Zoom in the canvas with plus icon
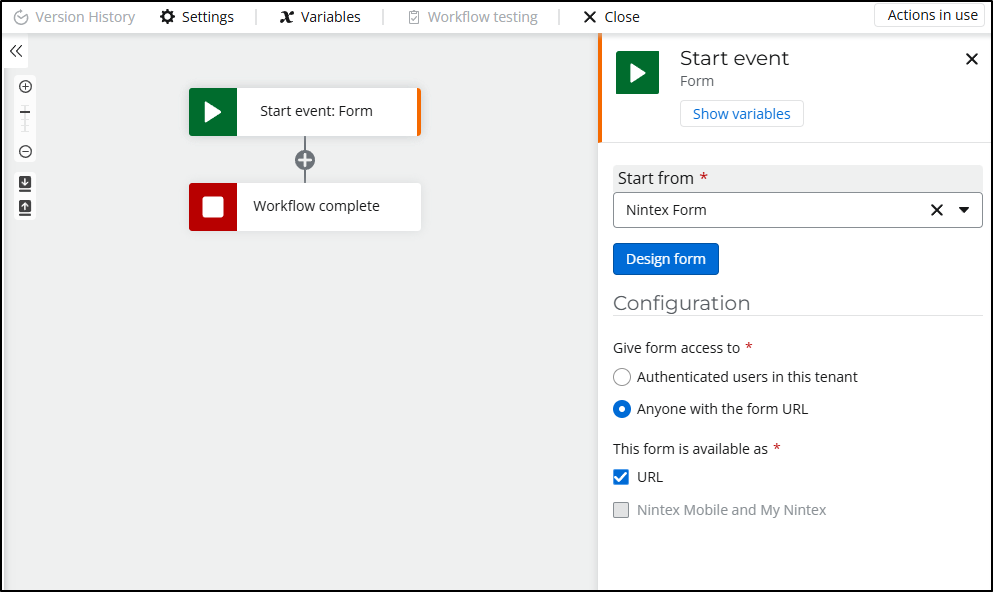This screenshot has width=993, height=592. [x=25, y=87]
